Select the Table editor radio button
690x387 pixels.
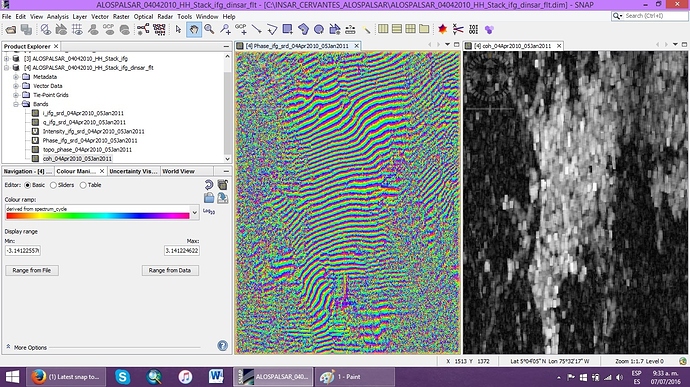83,185
